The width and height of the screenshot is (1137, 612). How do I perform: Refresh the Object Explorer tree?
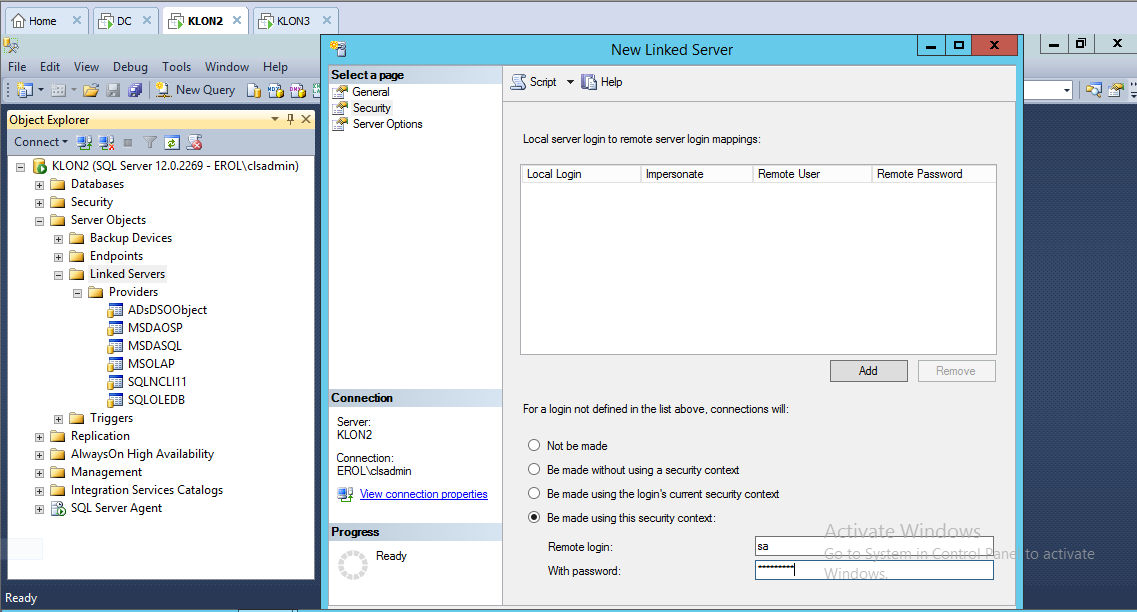172,142
